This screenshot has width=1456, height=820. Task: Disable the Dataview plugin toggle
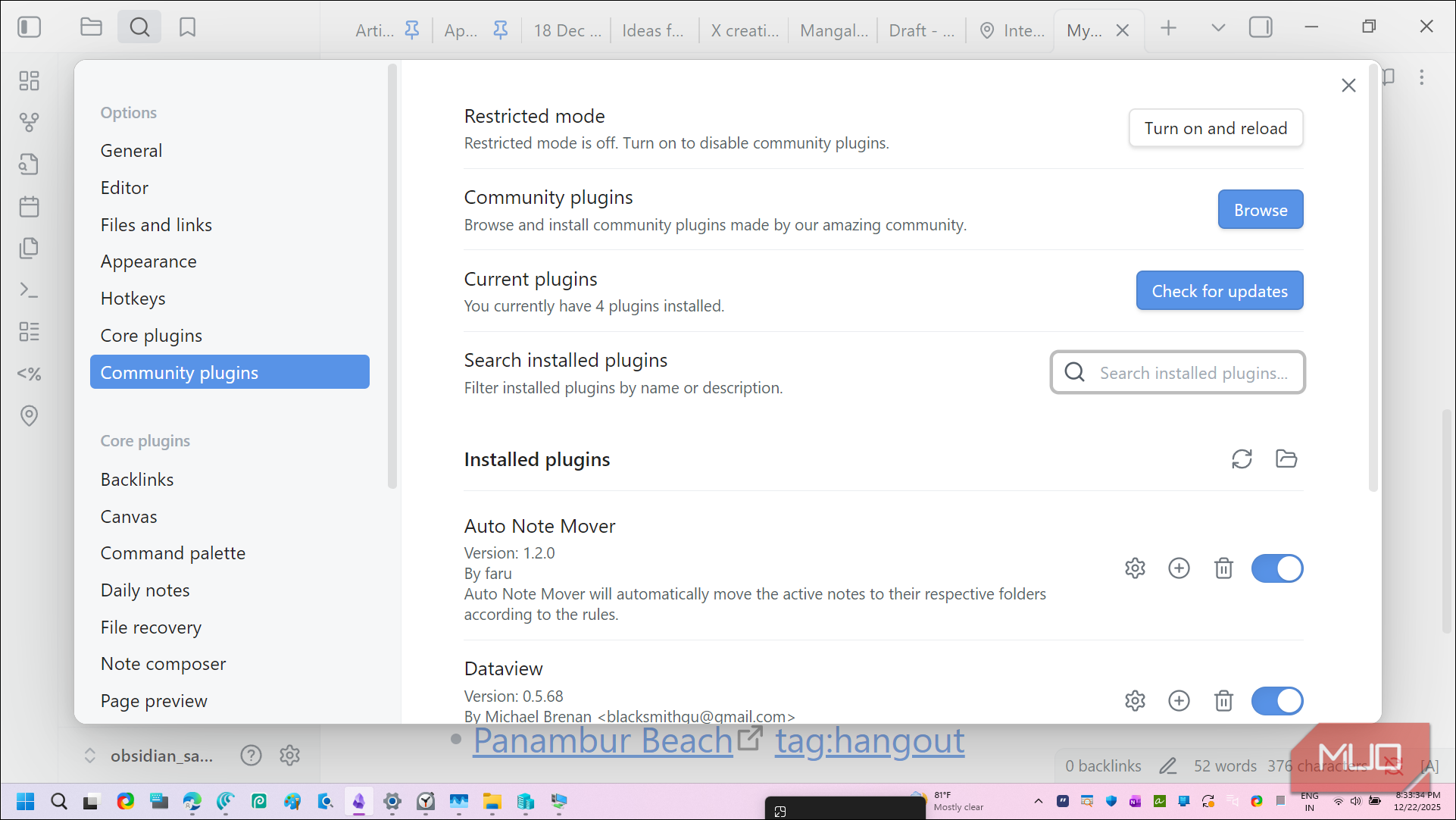tap(1277, 701)
